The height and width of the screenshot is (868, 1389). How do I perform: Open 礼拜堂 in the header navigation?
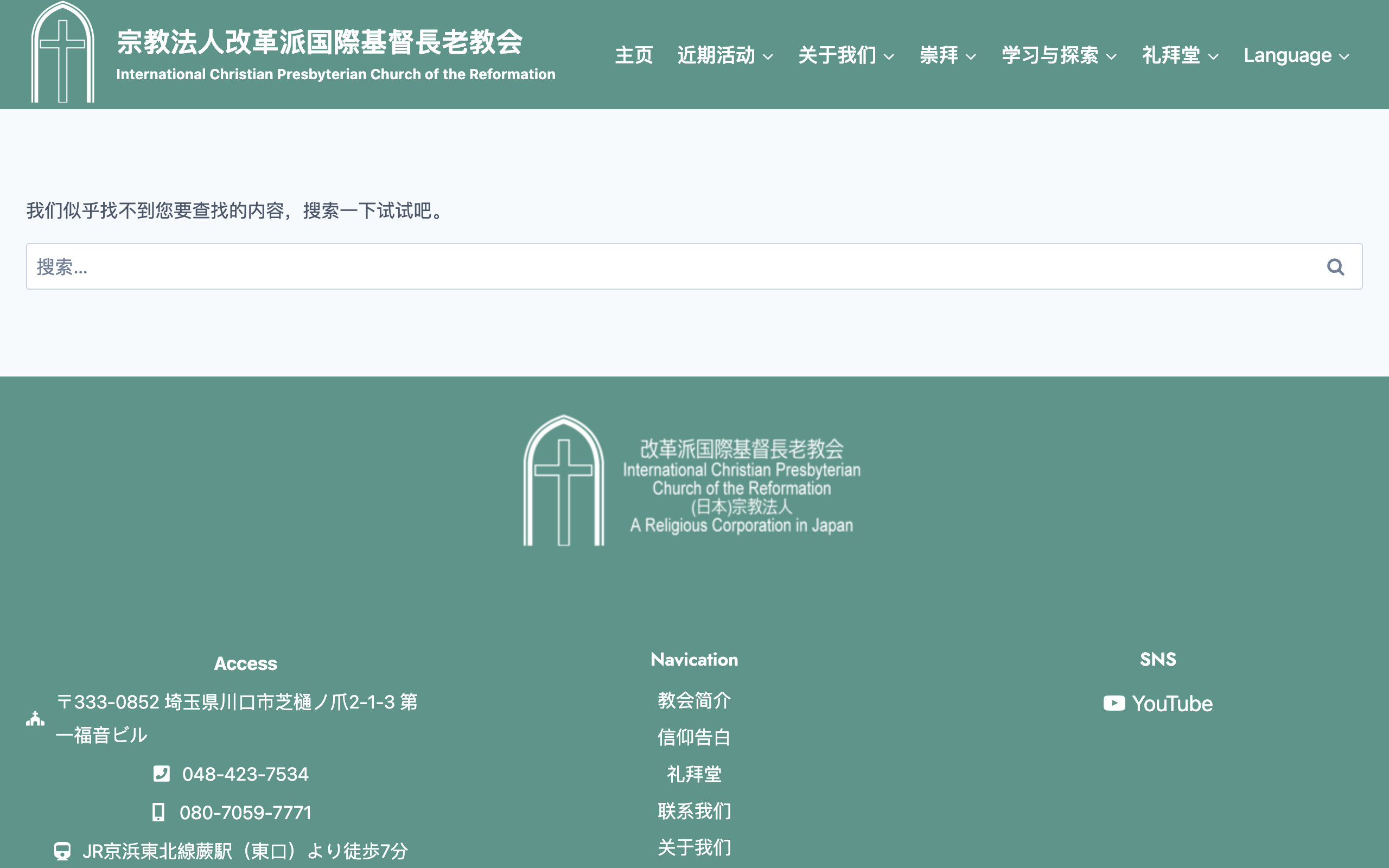(1171, 55)
